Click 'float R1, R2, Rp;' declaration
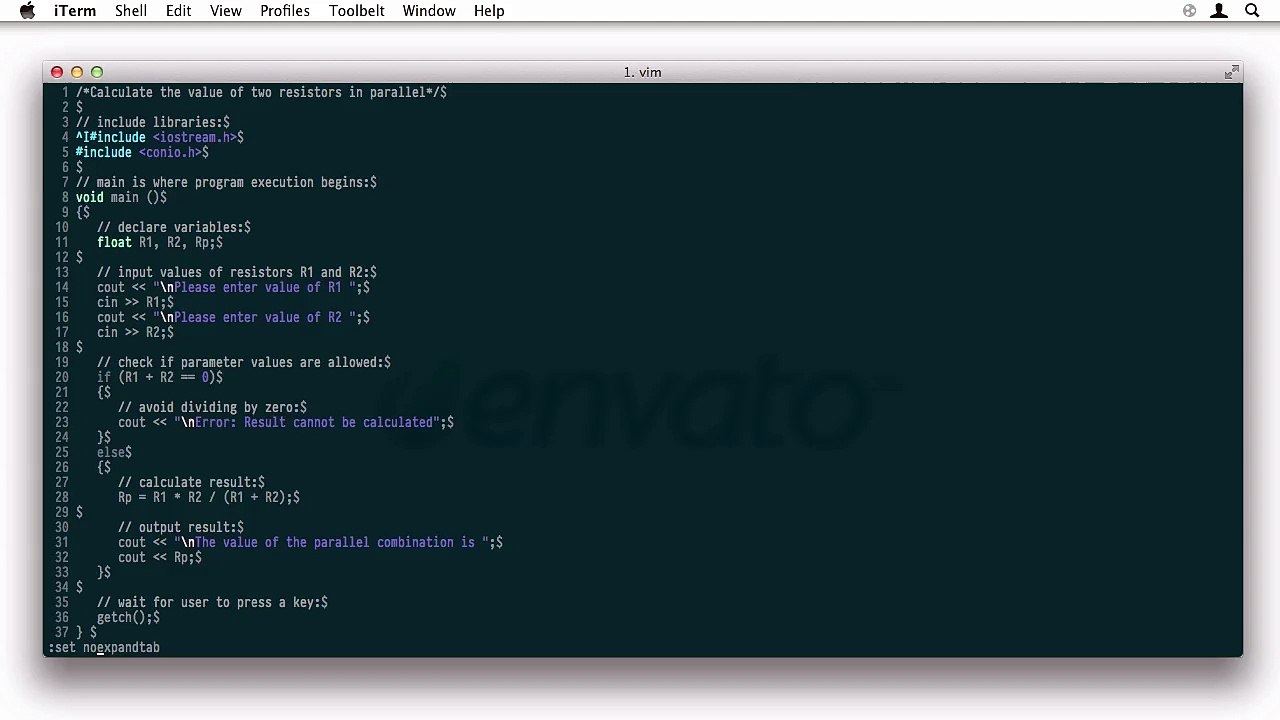The height and width of the screenshot is (720, 1280). 157,242
